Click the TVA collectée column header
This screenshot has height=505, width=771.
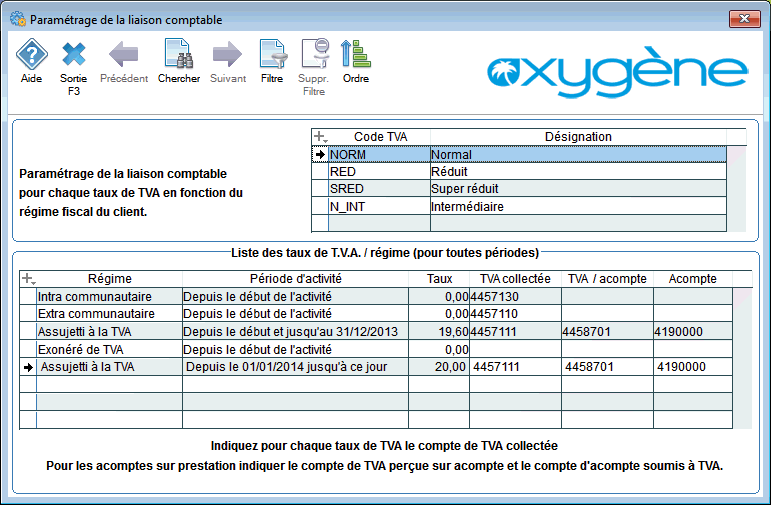point(515,279)
